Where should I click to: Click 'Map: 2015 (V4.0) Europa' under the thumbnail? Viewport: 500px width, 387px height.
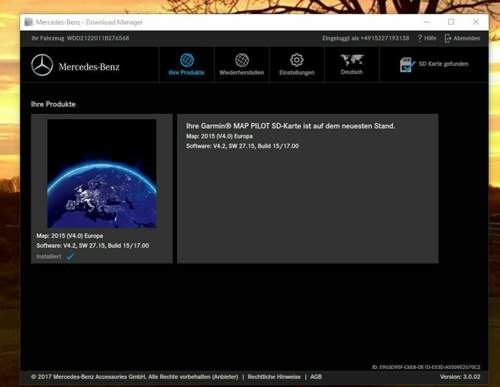coord(70,236)
